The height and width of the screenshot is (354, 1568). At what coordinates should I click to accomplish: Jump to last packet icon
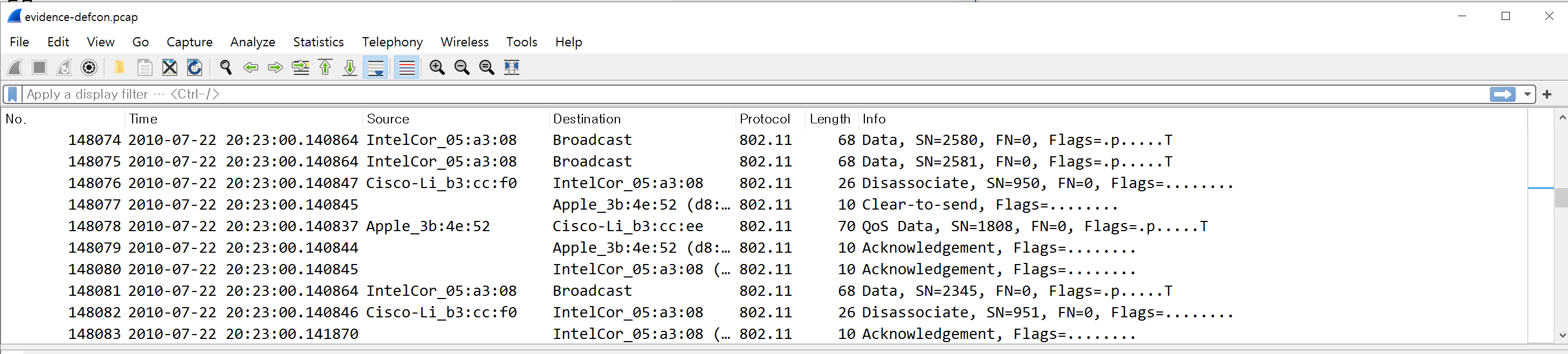[350, 67]
